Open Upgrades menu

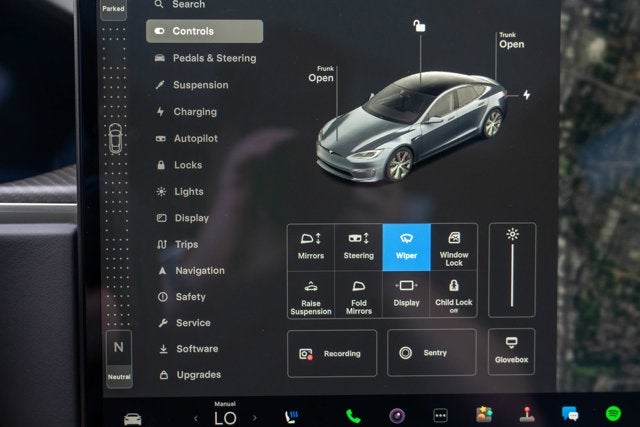(190, 375)
